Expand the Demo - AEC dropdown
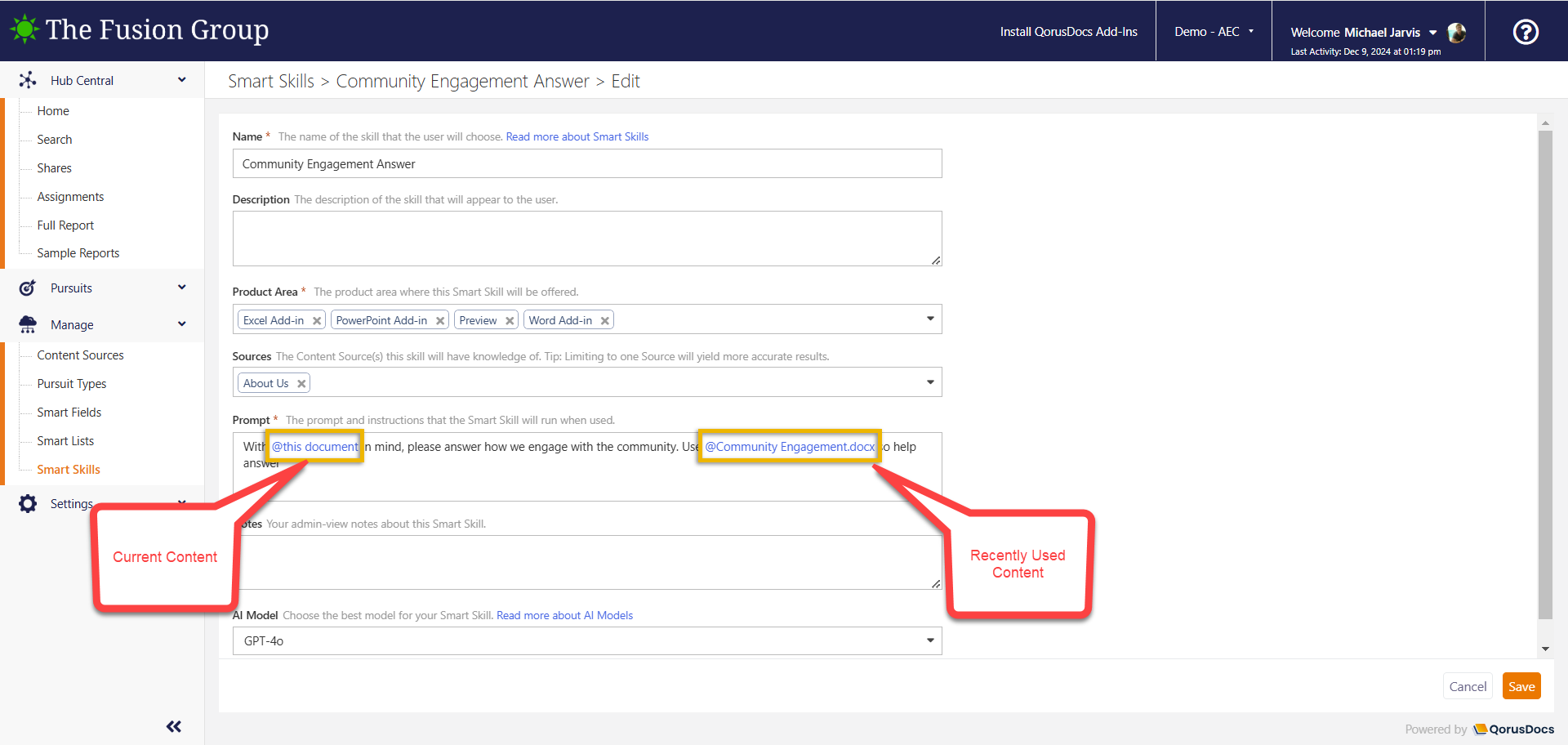1568x745 pixels. click(1214, 32)
